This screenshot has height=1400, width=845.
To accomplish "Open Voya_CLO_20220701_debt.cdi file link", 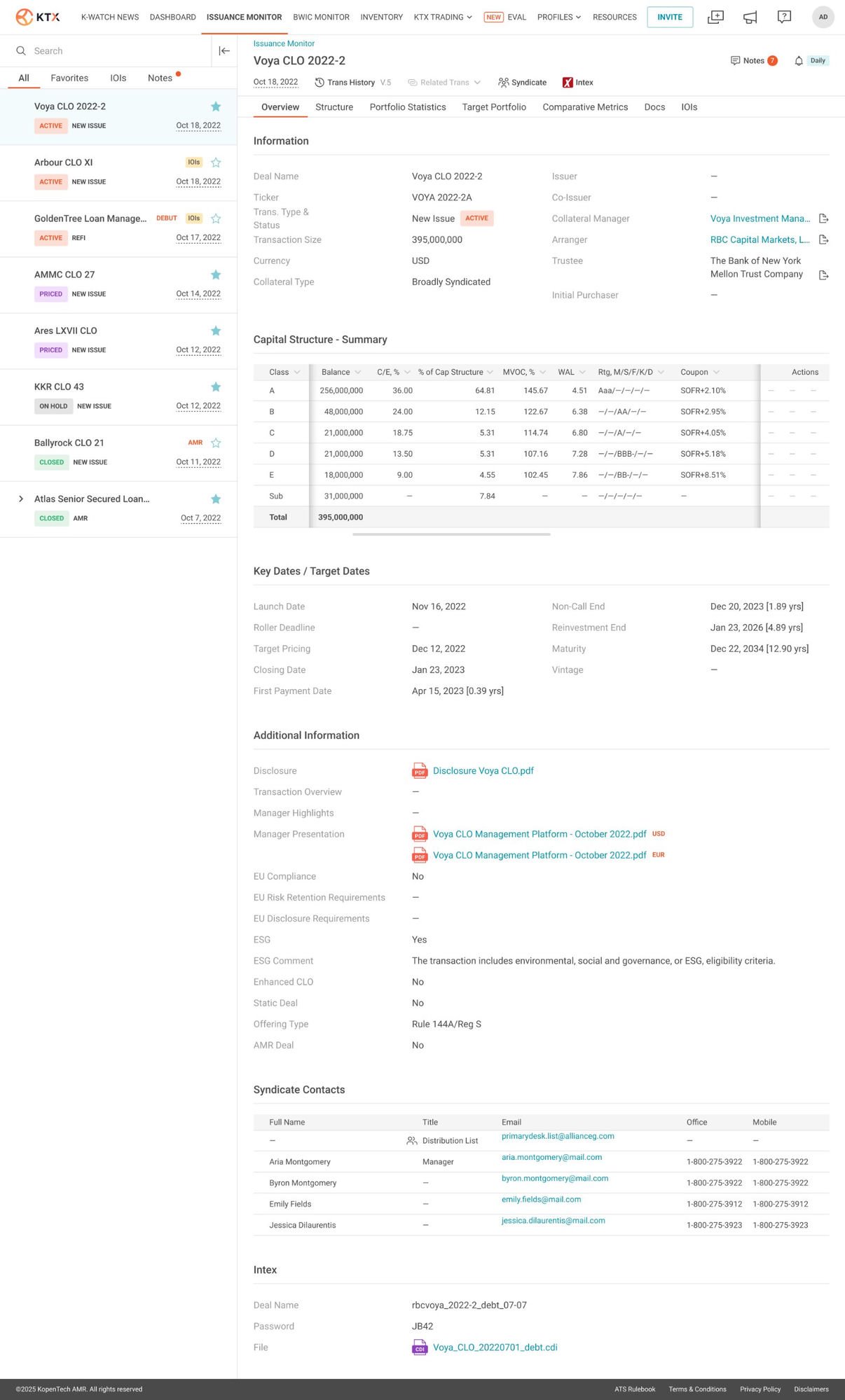I will coord(495,1347).
